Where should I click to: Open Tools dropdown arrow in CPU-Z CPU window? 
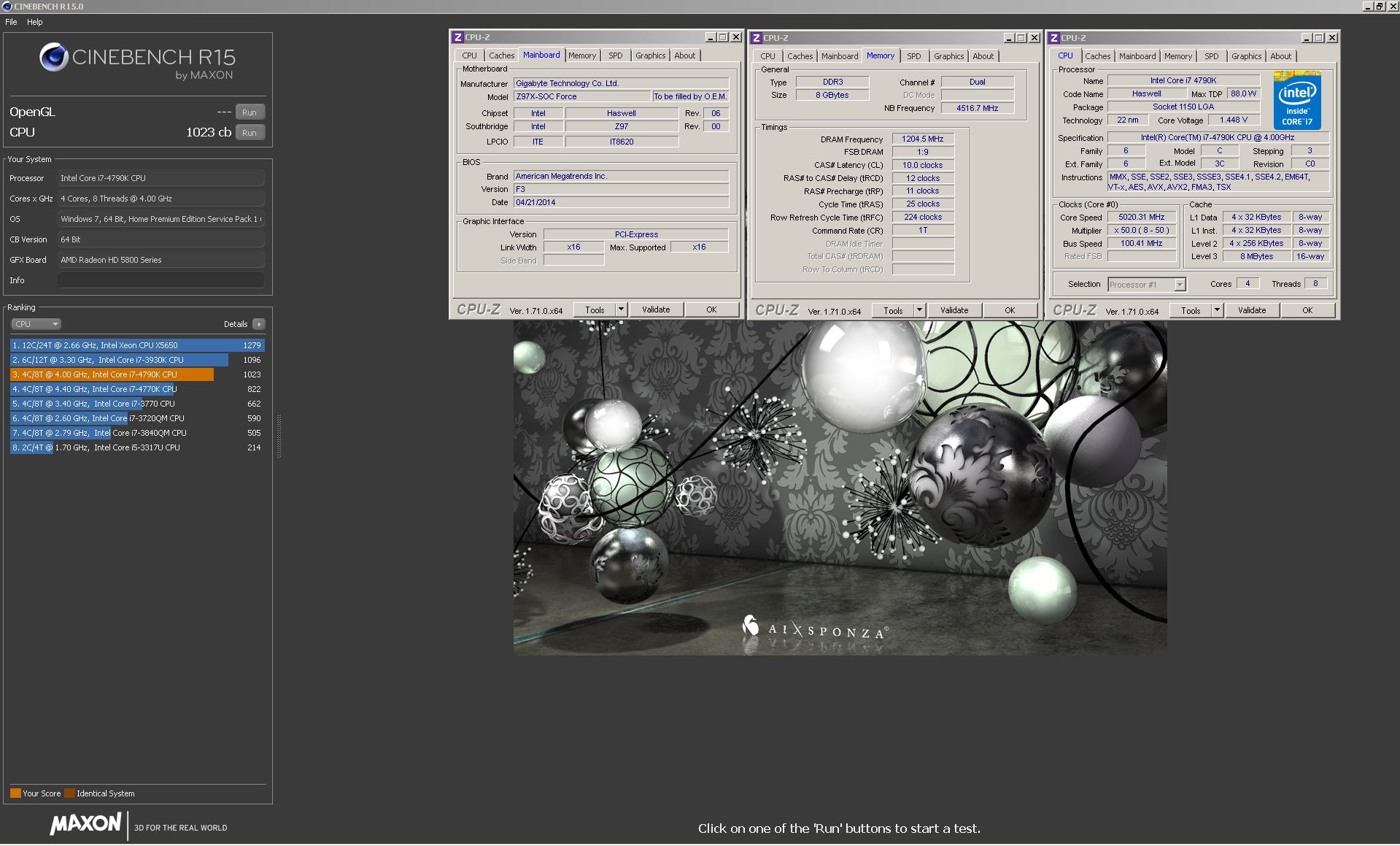(1217, 310)
